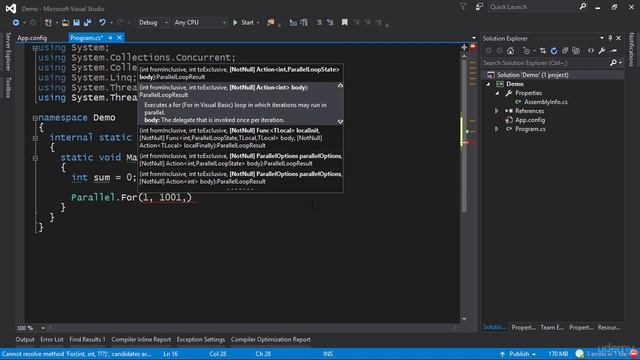The width and height of the screenshot is (640, 360).
Task: Undo the last edit
Action: 102,23
